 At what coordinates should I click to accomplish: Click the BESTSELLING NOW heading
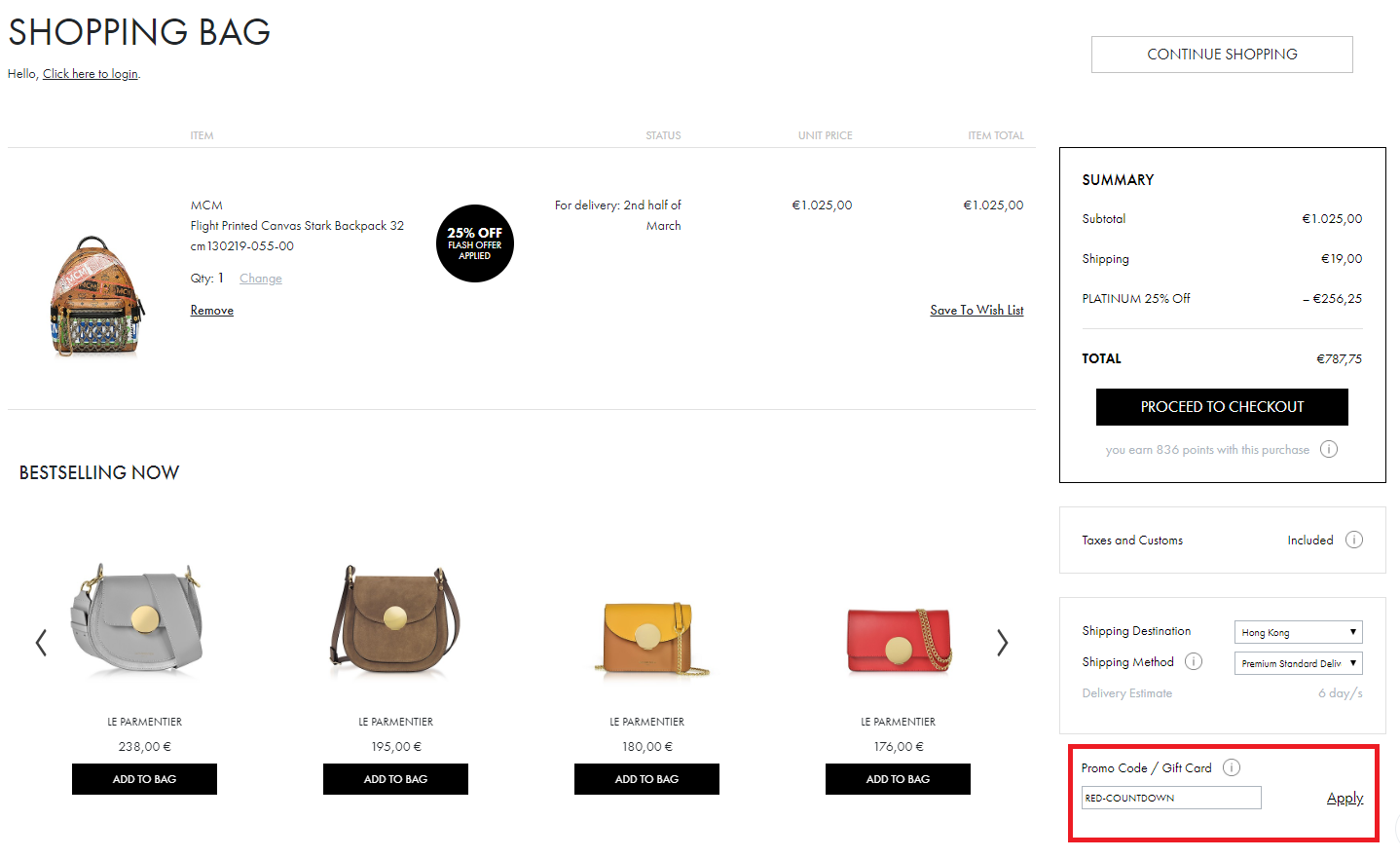(x=99, y=472)
